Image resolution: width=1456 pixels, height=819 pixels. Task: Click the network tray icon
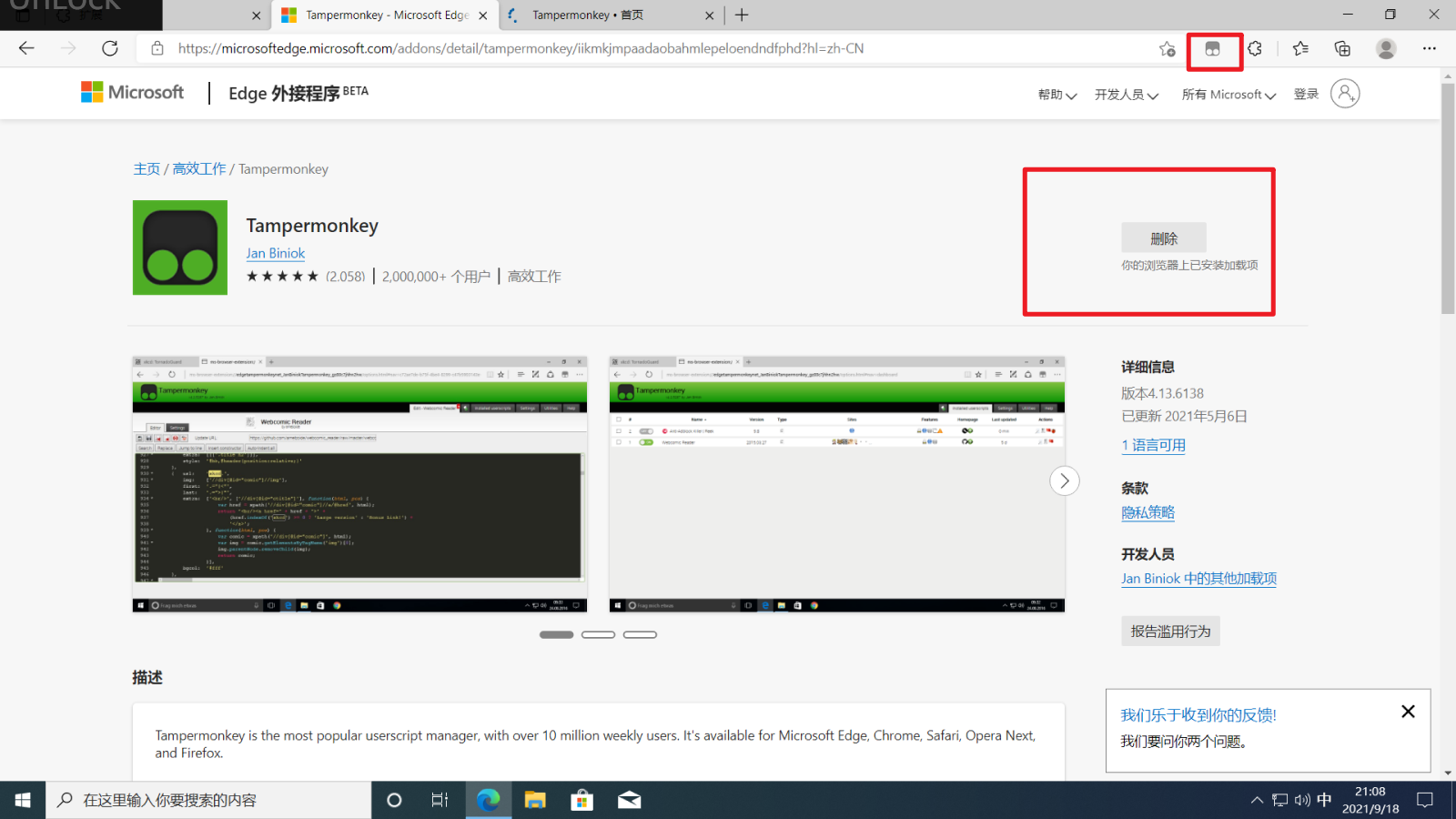(x=1279, y=800)
